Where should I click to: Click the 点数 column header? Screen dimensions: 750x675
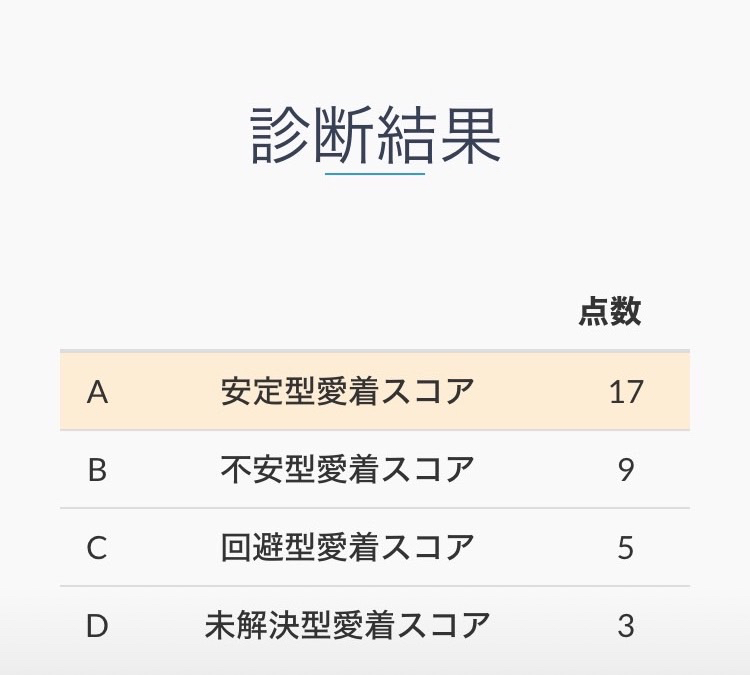(x=610, y=313)
